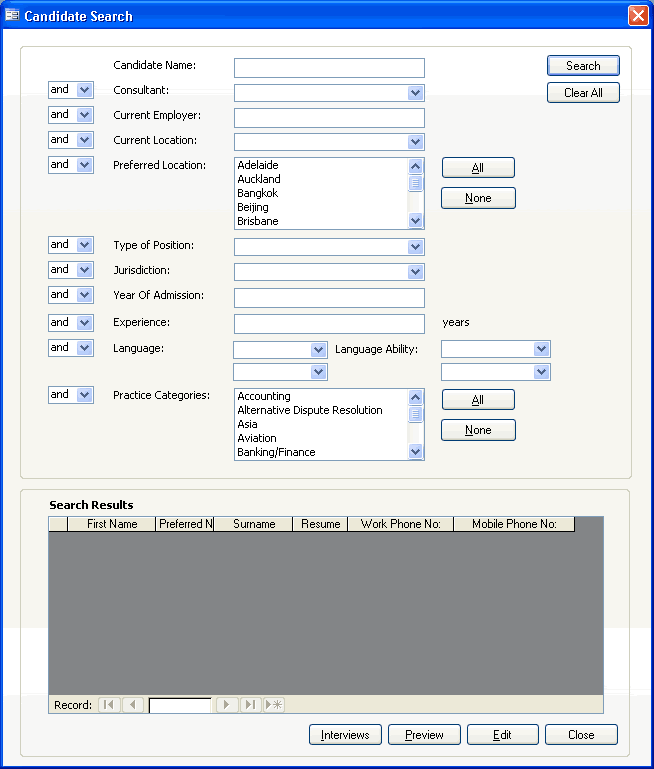Expand the Jurisdiction dropdown

[416, 272]
